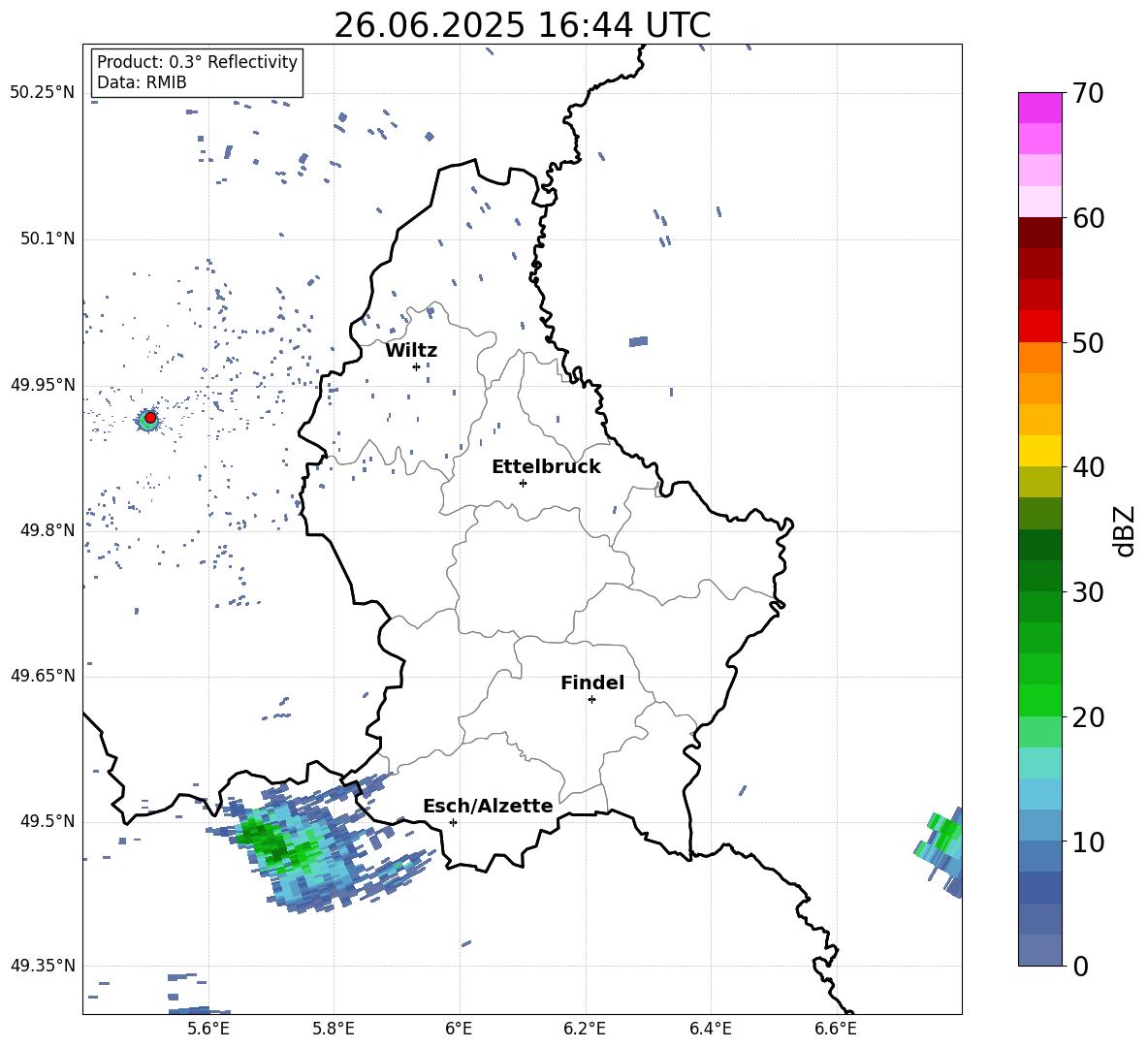Image resolution: width=1148 pixels, height=1048 pixels.
Task: Click the 'dBZ' colorbar axis label
Action: [1123, 530]
